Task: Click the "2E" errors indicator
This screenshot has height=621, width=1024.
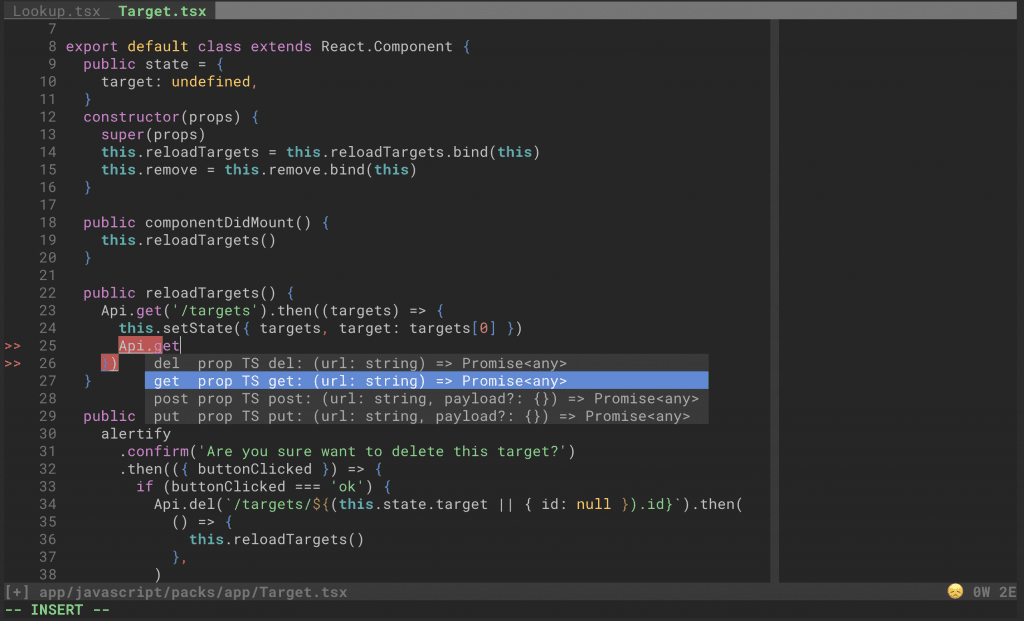Action: tap(1006, 591)
